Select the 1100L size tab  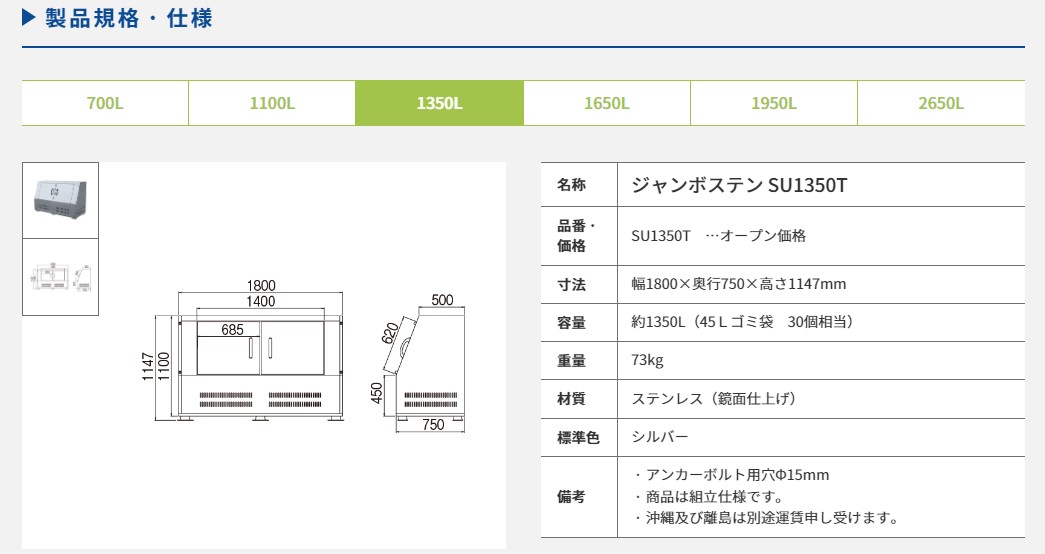pyautogui.click(x=272, y=103)
